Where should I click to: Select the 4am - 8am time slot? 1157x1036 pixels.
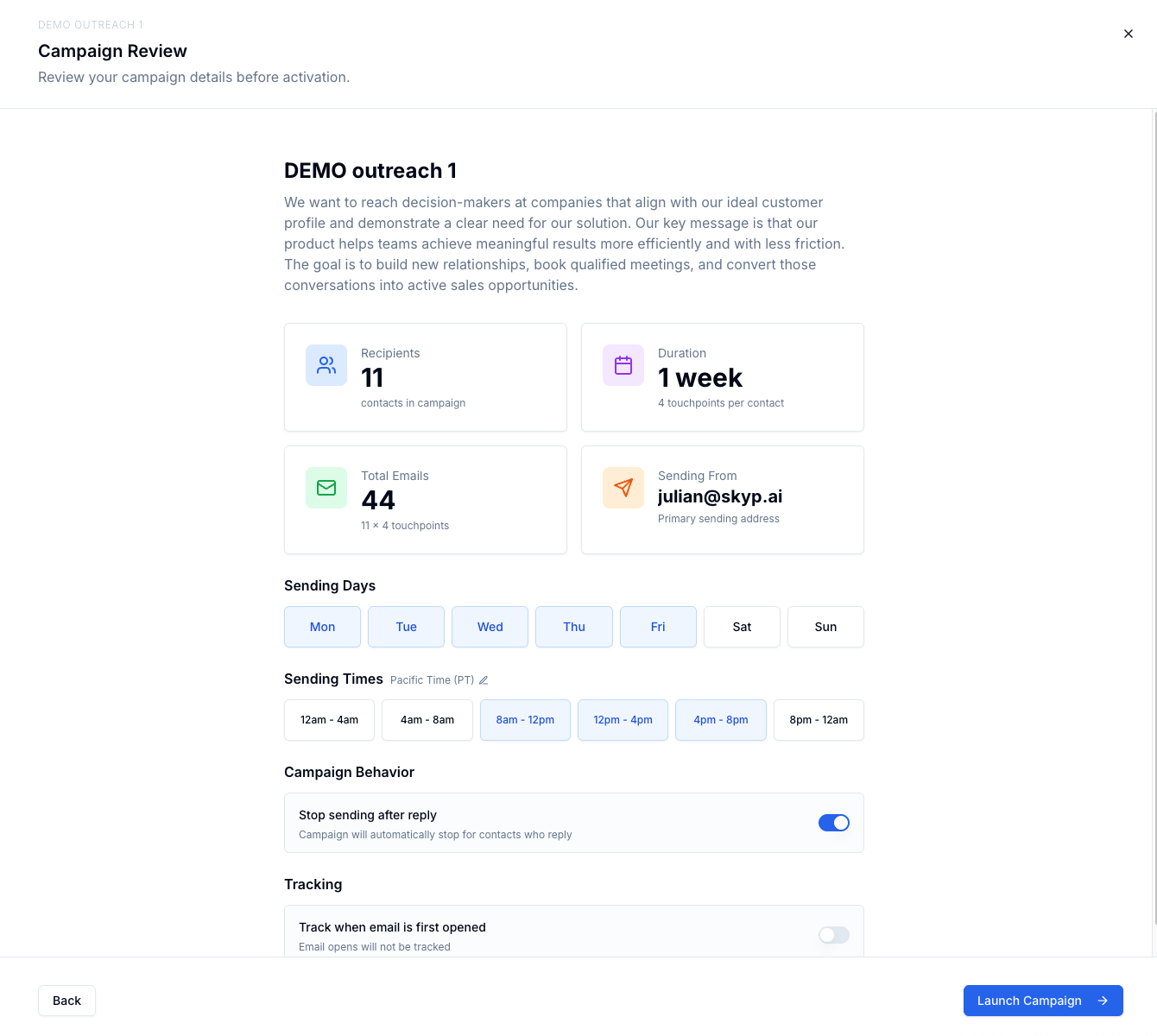427,719
